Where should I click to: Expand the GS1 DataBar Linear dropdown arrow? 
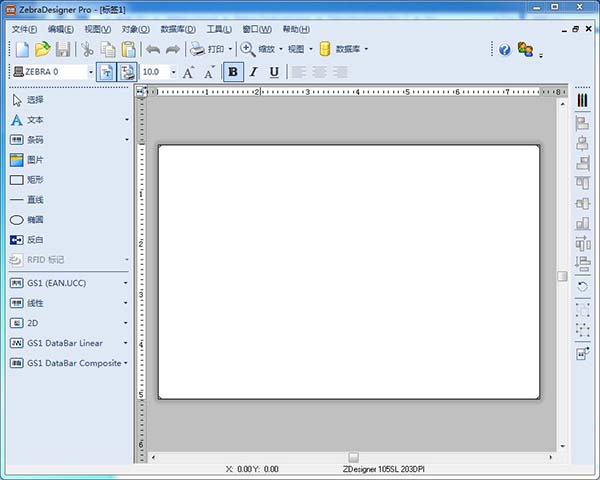tap(126, 343)
